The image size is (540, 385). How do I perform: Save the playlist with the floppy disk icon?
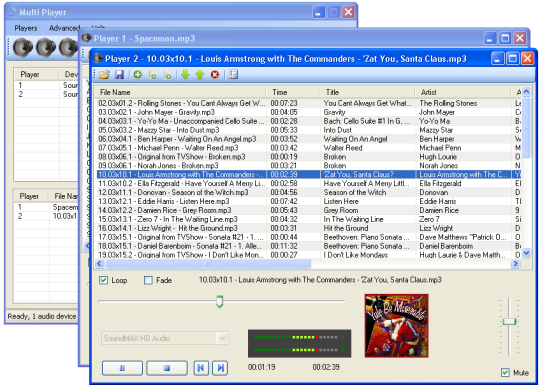(x=120, y=74)
